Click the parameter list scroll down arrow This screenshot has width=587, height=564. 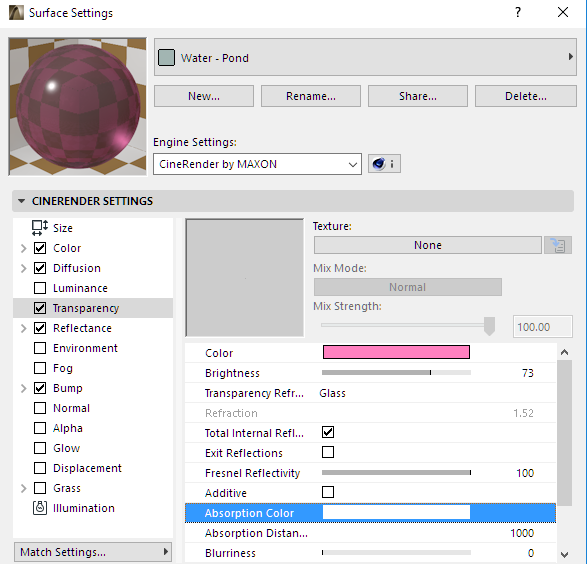coord(565,554)
